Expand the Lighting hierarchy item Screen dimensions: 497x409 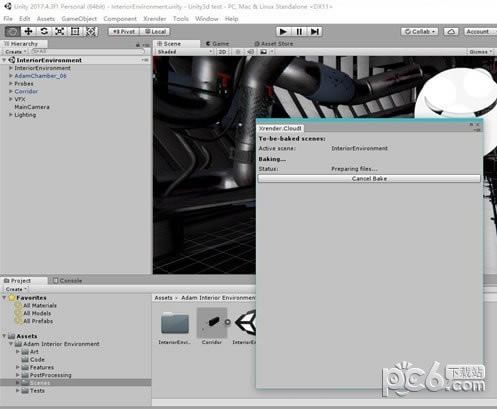[11, 115]
